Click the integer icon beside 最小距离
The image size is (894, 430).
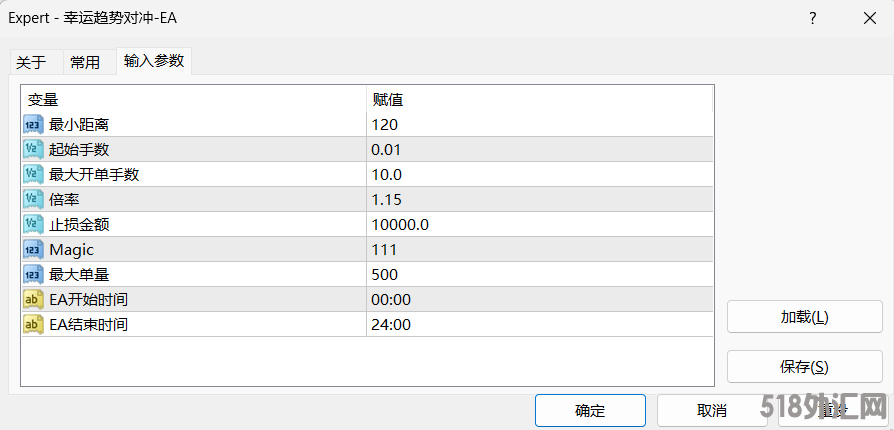[x=33, y=125]
